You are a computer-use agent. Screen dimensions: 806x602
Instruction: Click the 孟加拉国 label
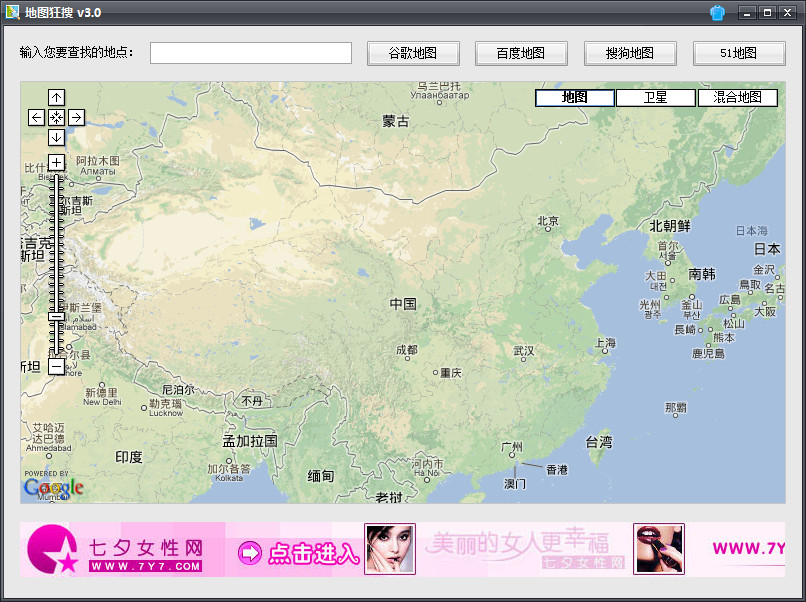pos(250,441)
